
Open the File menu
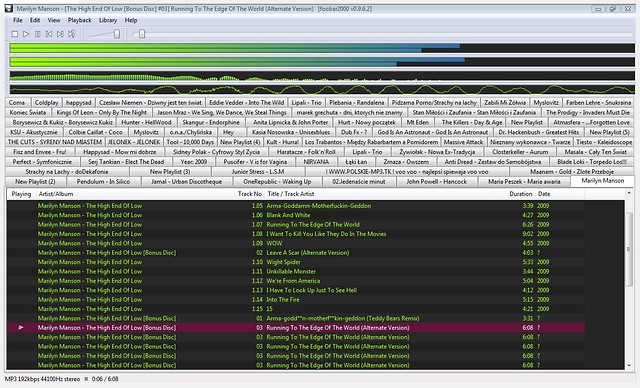(18, 20)
